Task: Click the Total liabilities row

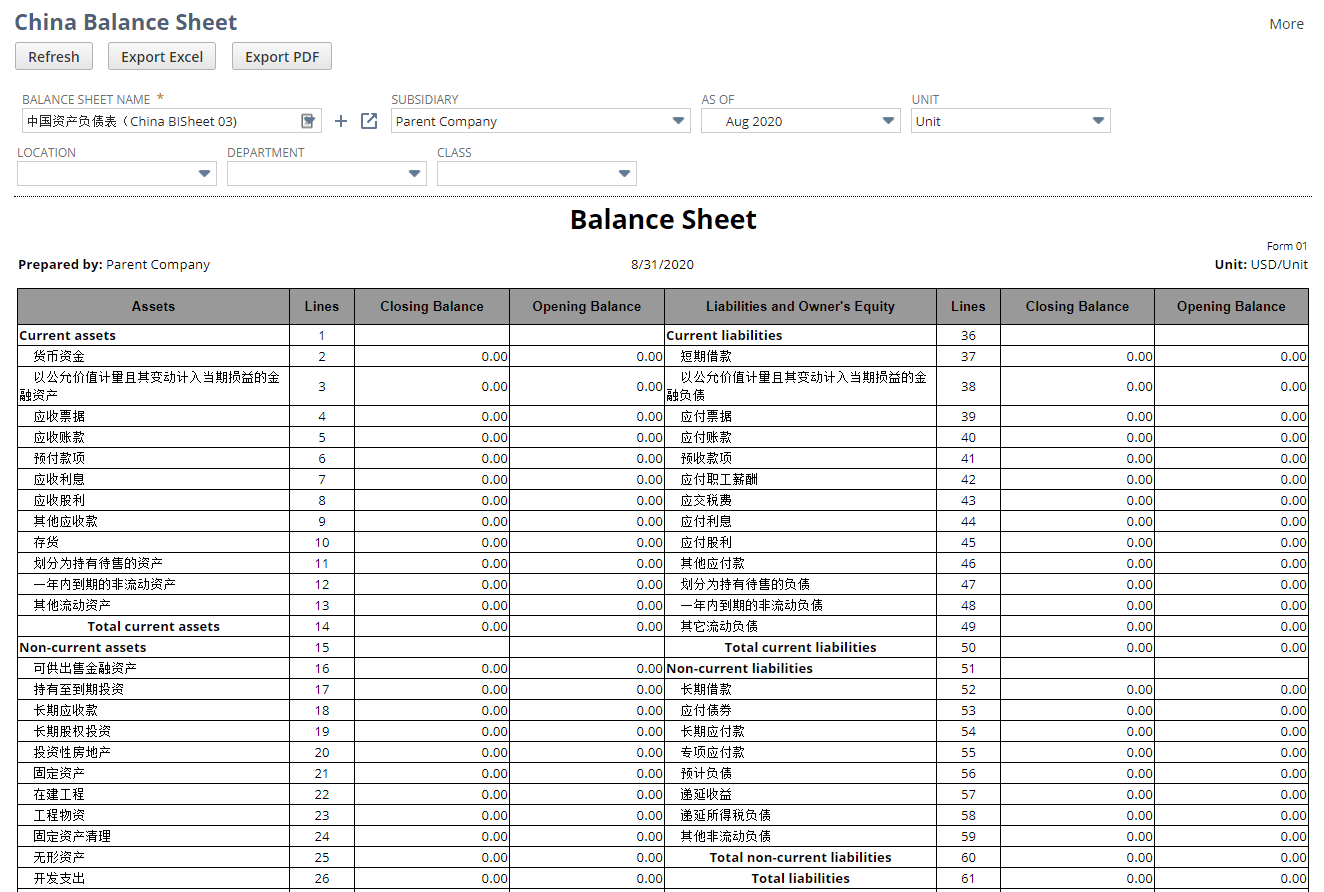Action: pyautogui.click(x=800, y=879)
